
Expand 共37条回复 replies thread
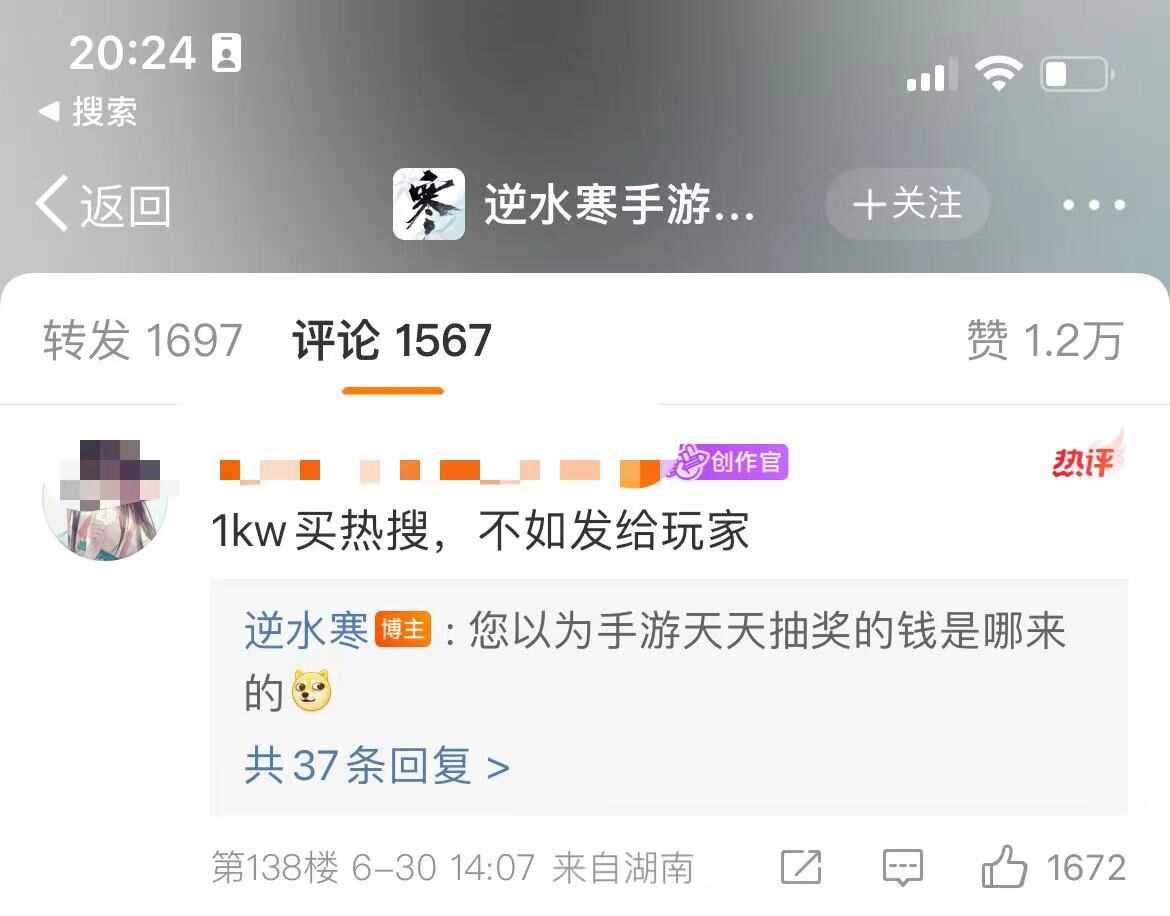pos(377,765)
